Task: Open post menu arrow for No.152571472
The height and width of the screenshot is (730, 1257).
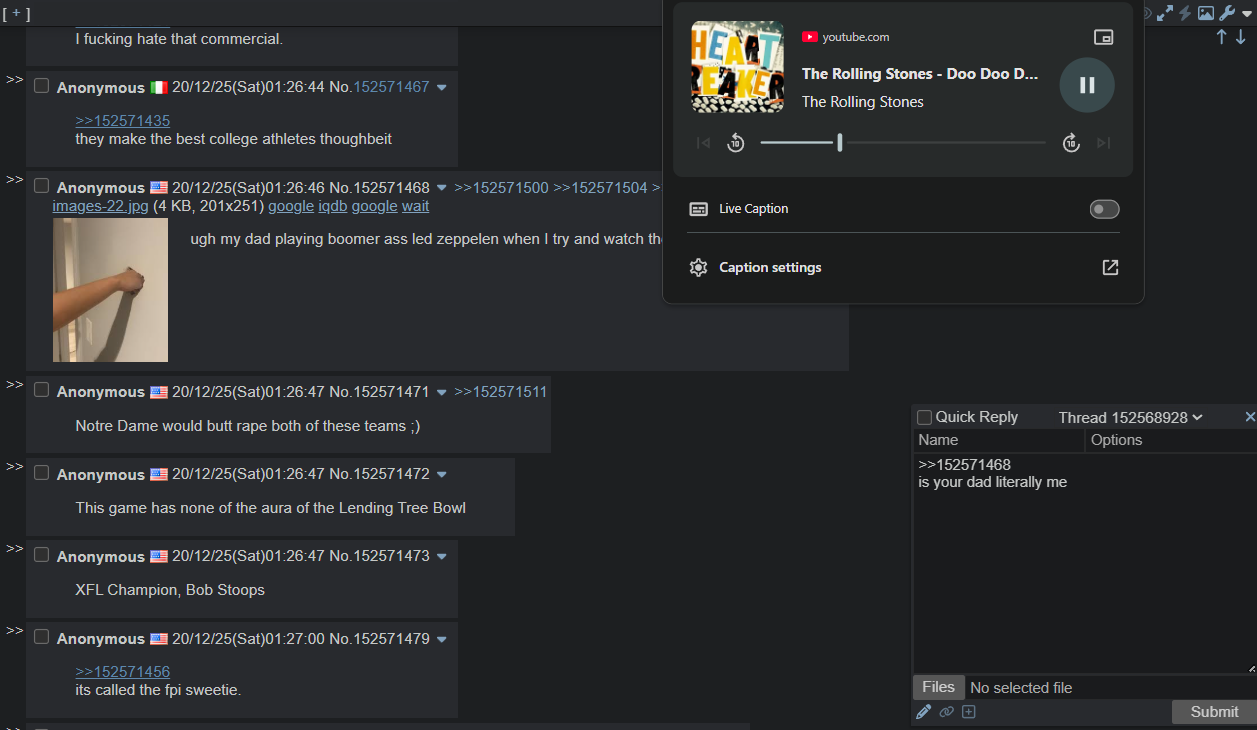Action: click(442, 475)
